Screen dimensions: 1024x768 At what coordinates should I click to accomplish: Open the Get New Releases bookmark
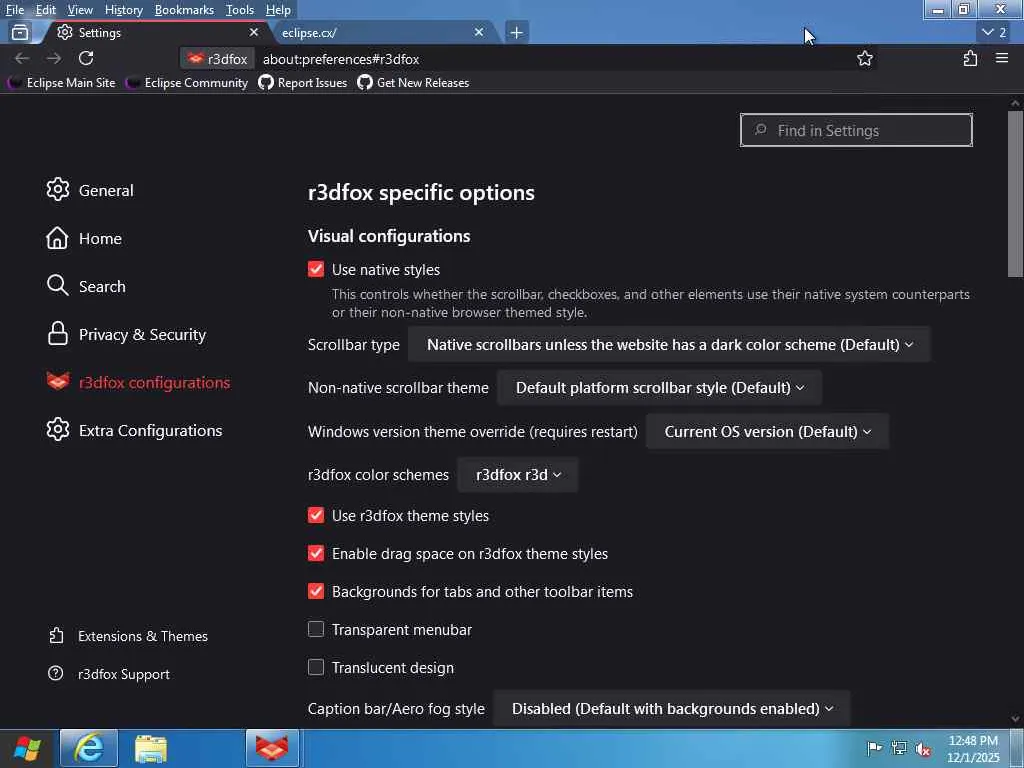(x=413, y=82)
